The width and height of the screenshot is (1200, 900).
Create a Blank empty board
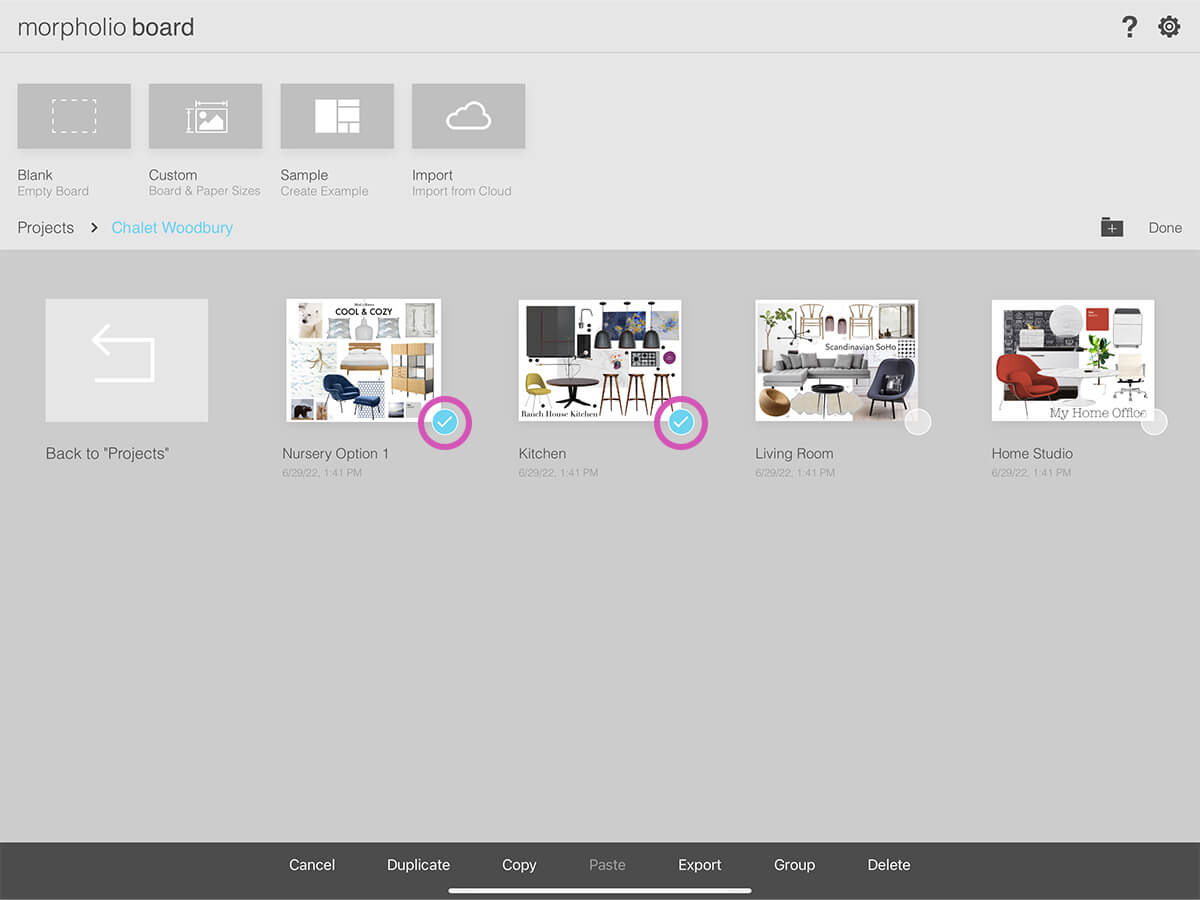(x=74, y=116)
